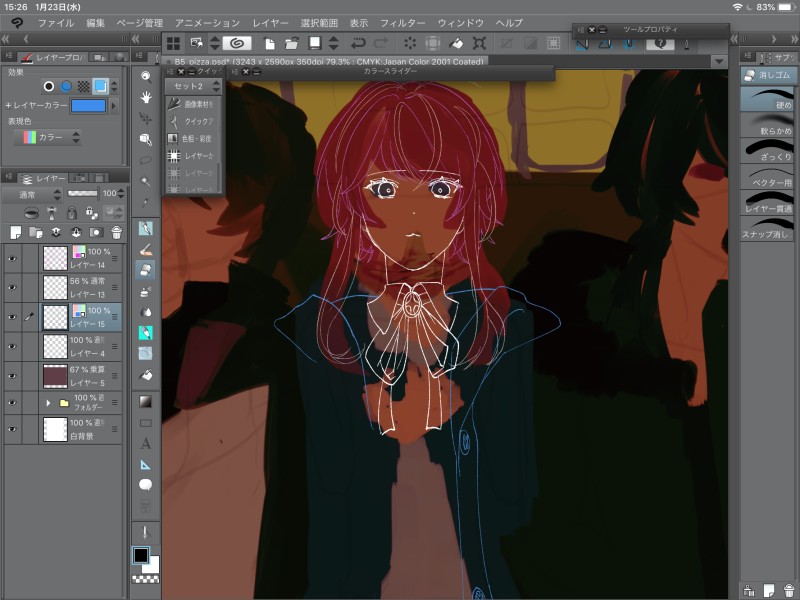Create a layer mask
Image resolution: width=800 pixels, height=600 pixels.
click(95, 233)
